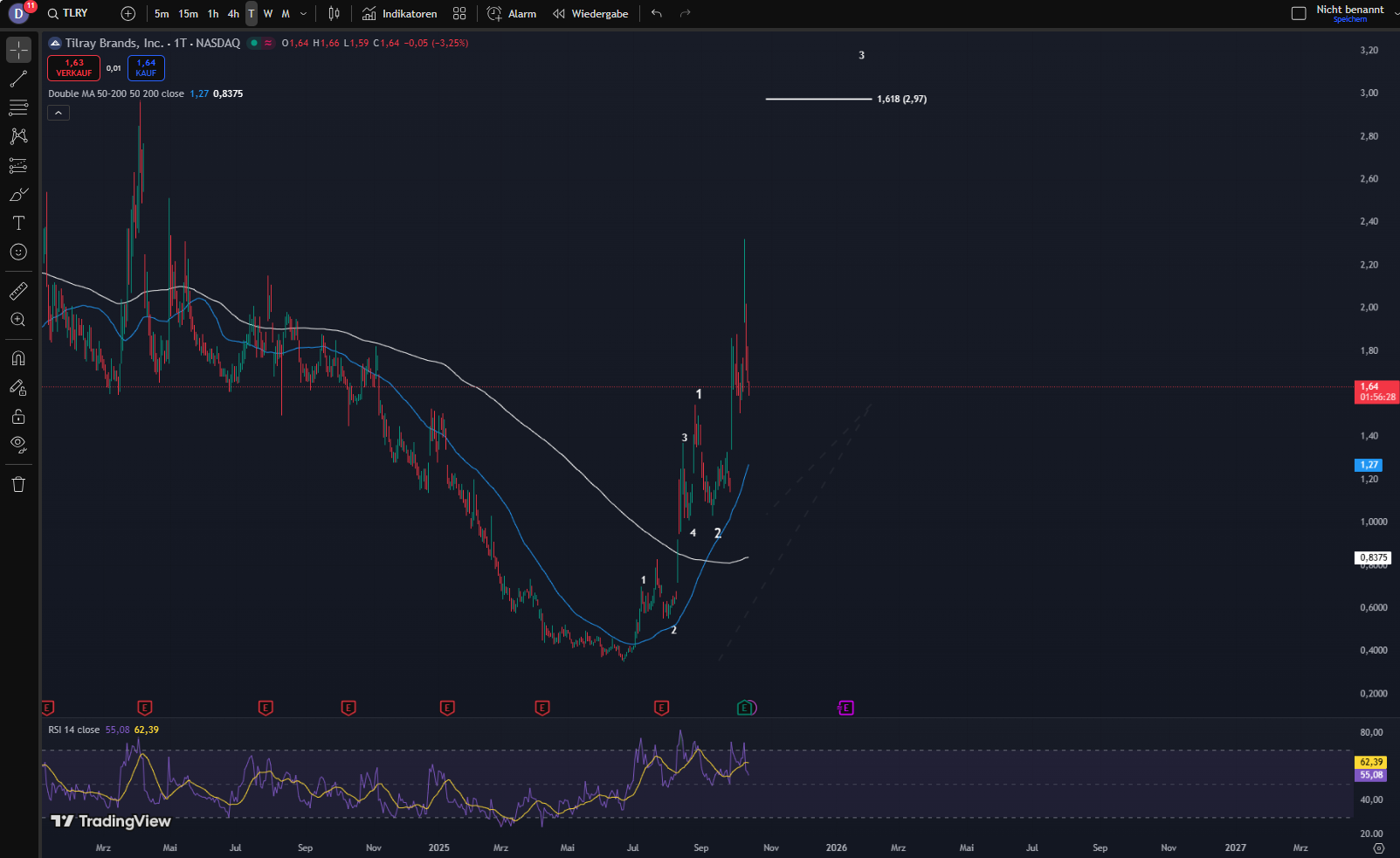
Task: Toggle lock all drawing tools
Action: 18,417
